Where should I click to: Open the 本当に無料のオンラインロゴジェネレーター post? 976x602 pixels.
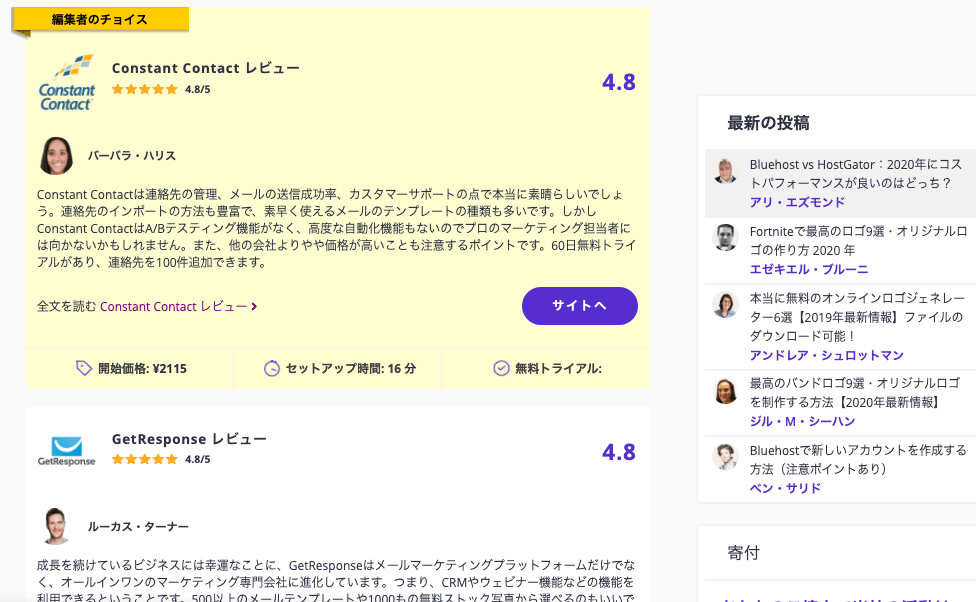click(x=856, y=317)
